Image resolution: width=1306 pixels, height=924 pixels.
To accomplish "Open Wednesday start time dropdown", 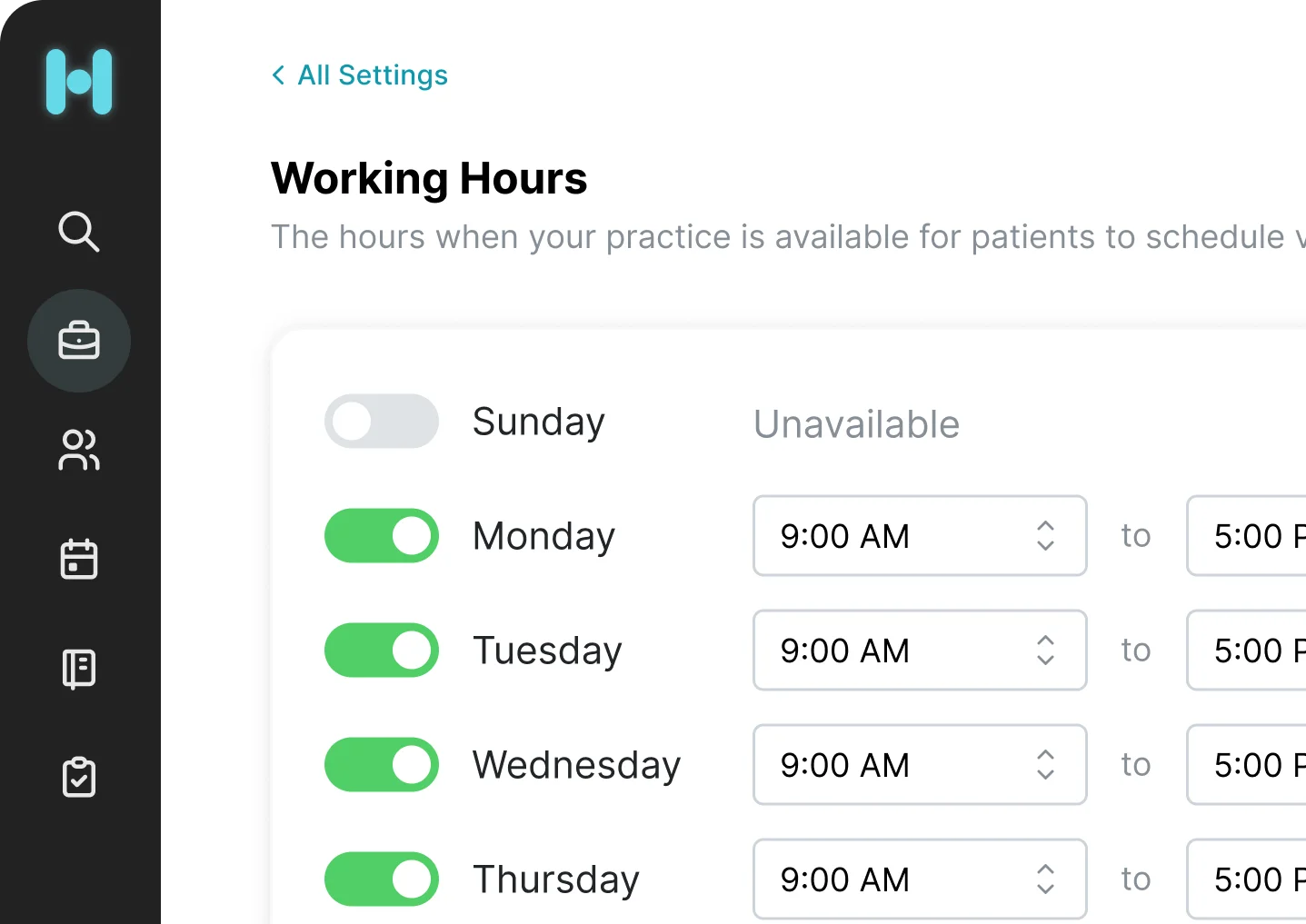I will pyautogui.click(x=919, y=765).
